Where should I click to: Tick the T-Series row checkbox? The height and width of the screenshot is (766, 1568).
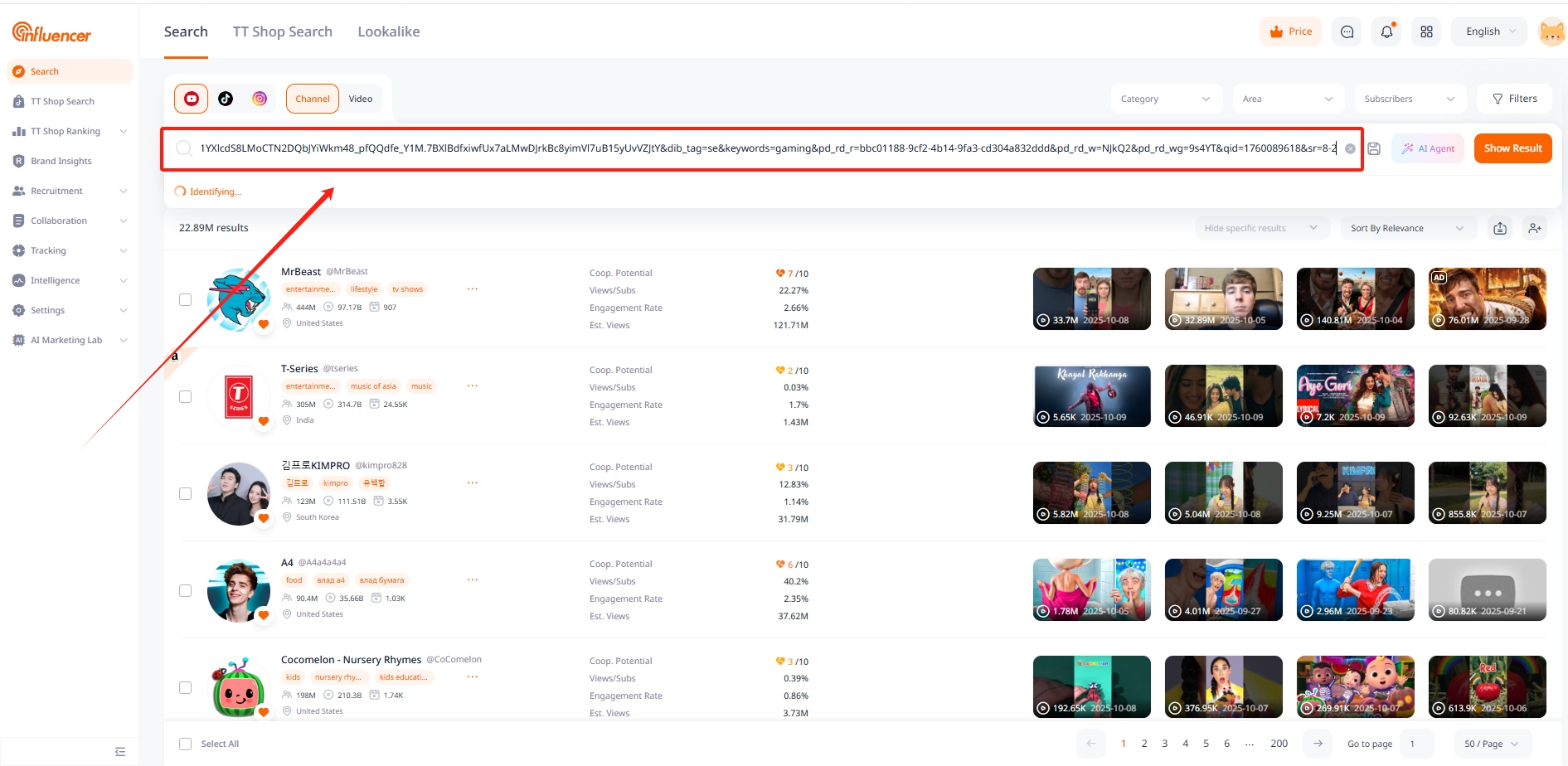(x=186, y=396)
